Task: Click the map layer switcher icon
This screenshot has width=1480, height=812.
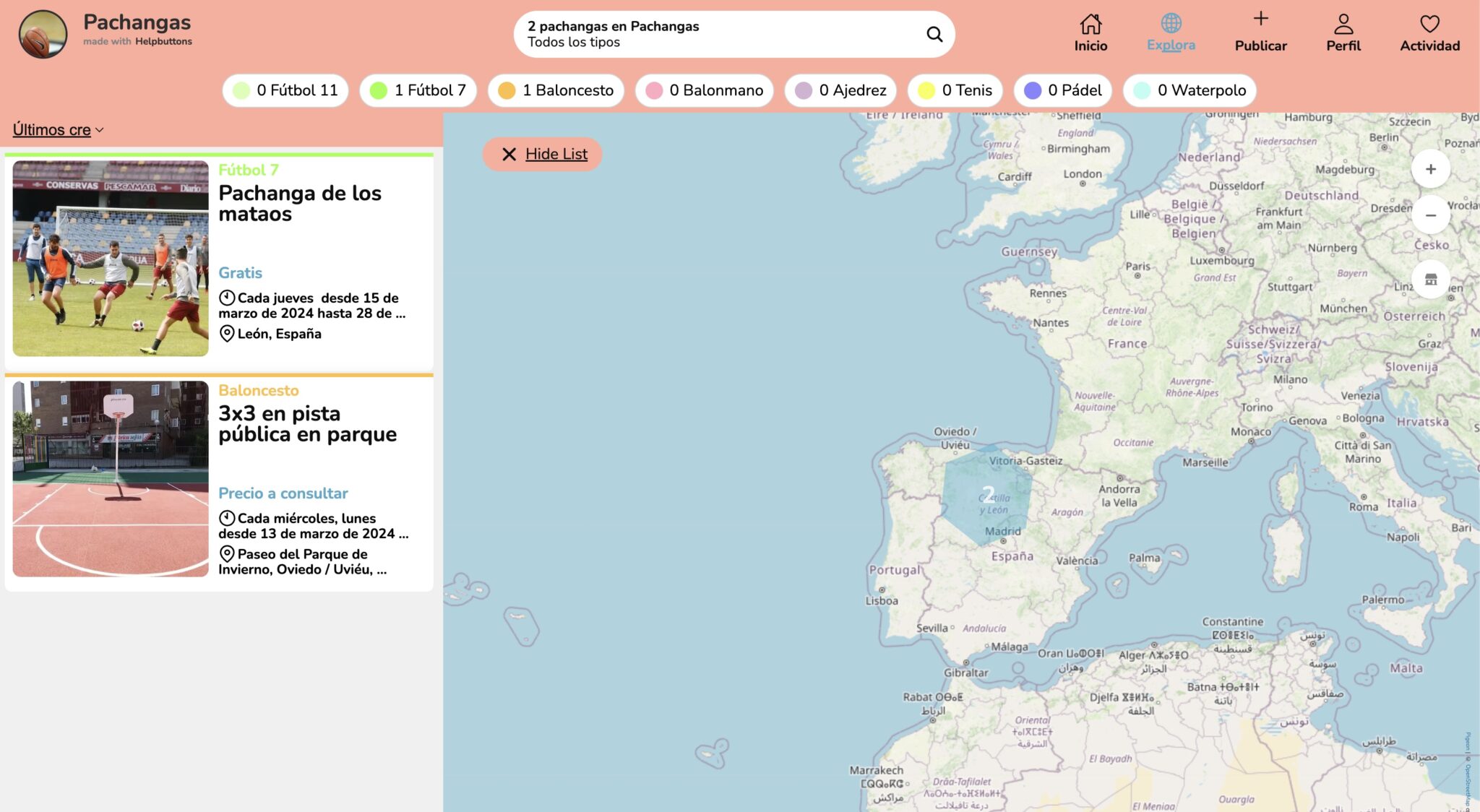Action: 1432,280
